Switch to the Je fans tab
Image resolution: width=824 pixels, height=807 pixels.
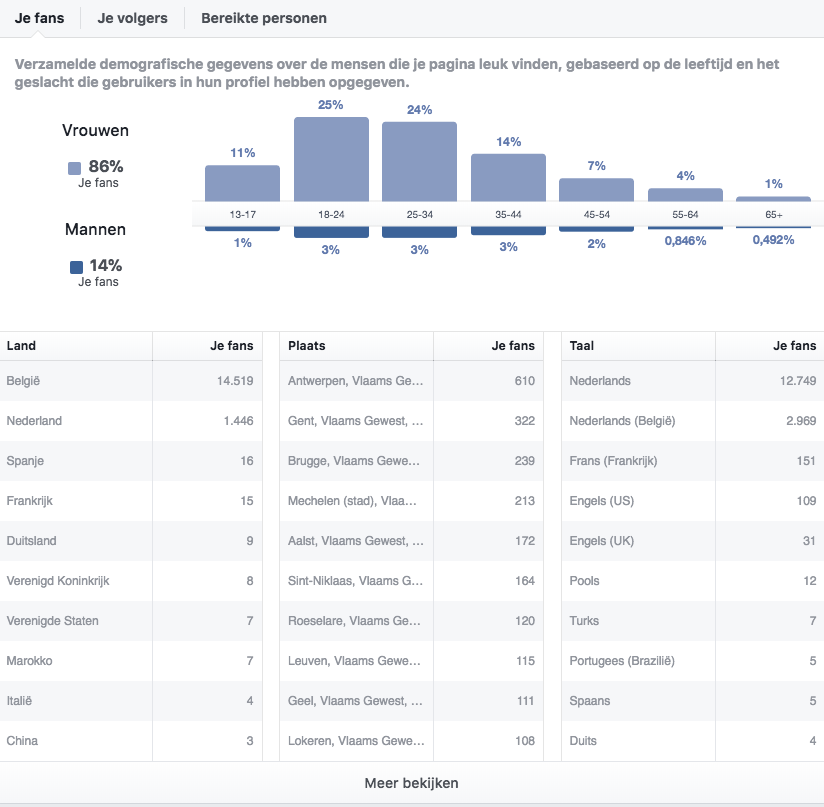(39, 18)
